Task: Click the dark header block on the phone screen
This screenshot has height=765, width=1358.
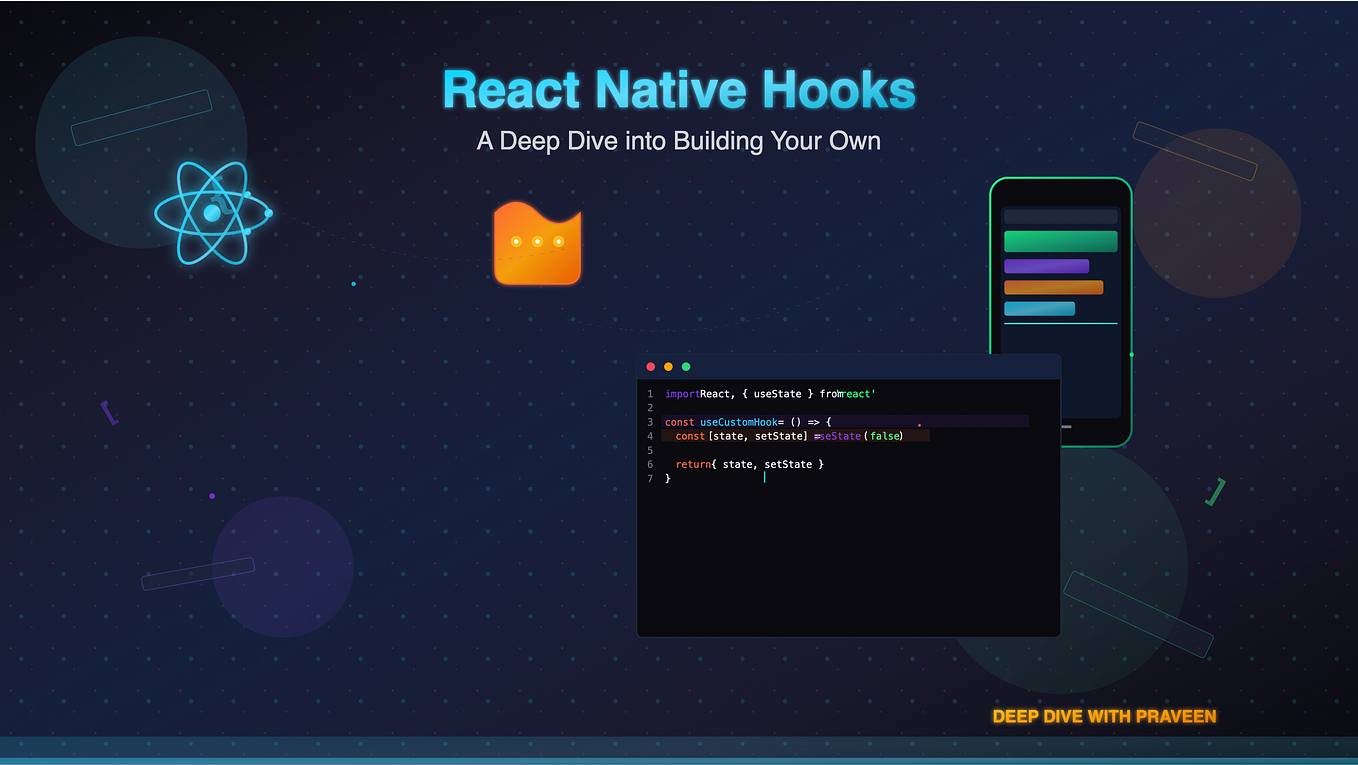Action: click(1060, 216)
